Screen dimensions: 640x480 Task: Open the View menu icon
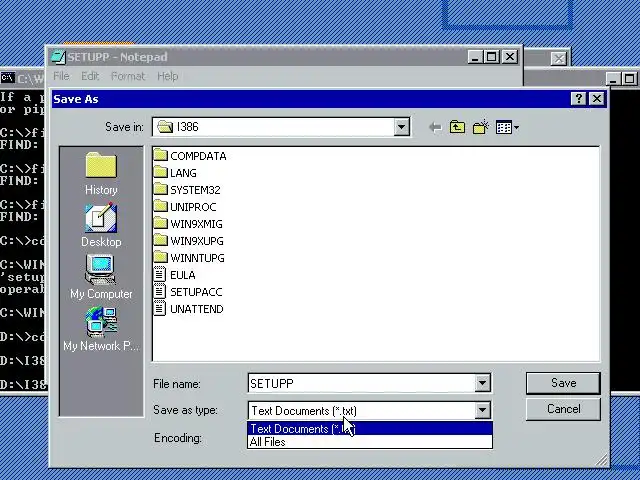point(507,127)
